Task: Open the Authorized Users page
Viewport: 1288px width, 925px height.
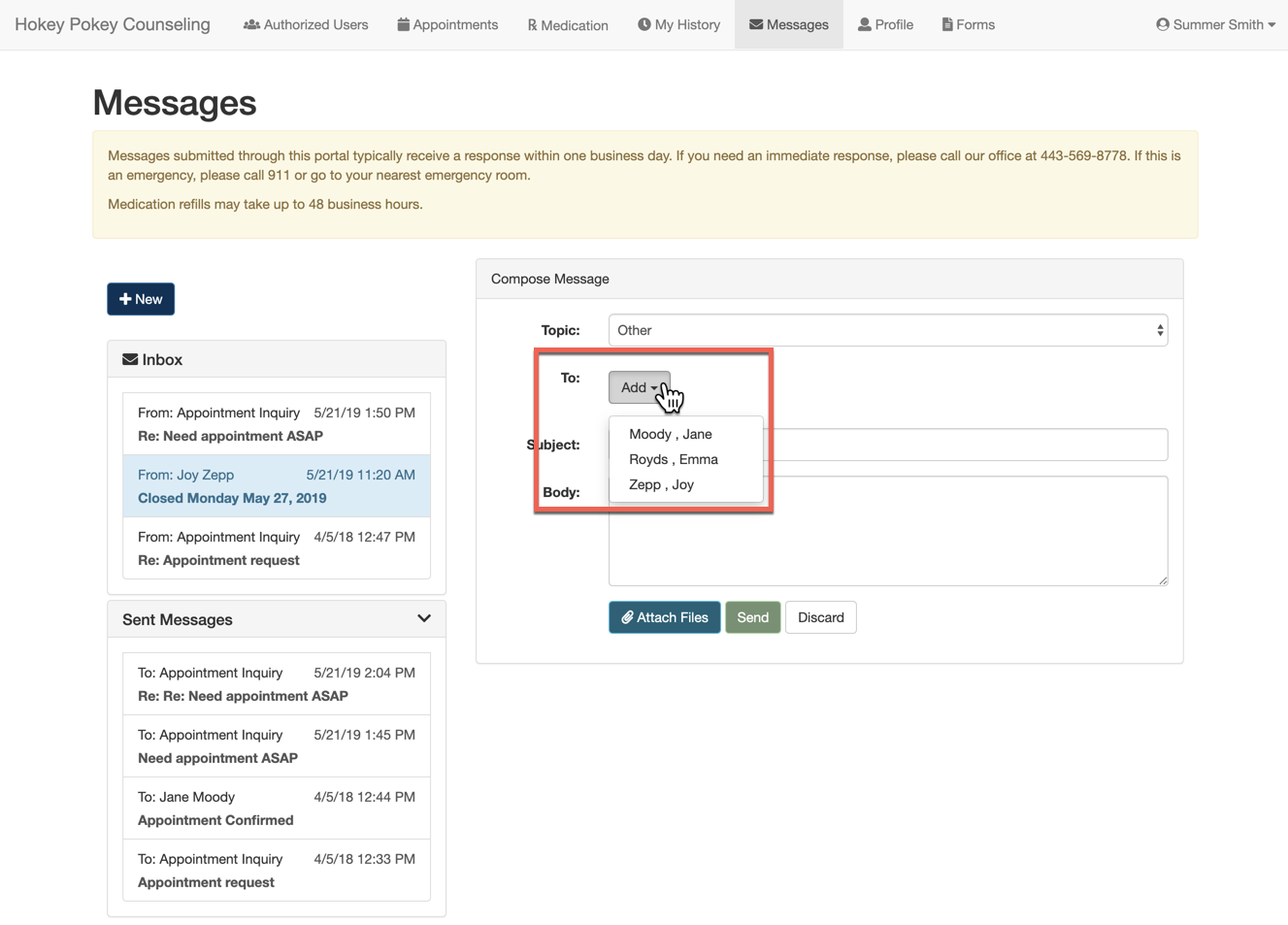Action: point(306,24)
